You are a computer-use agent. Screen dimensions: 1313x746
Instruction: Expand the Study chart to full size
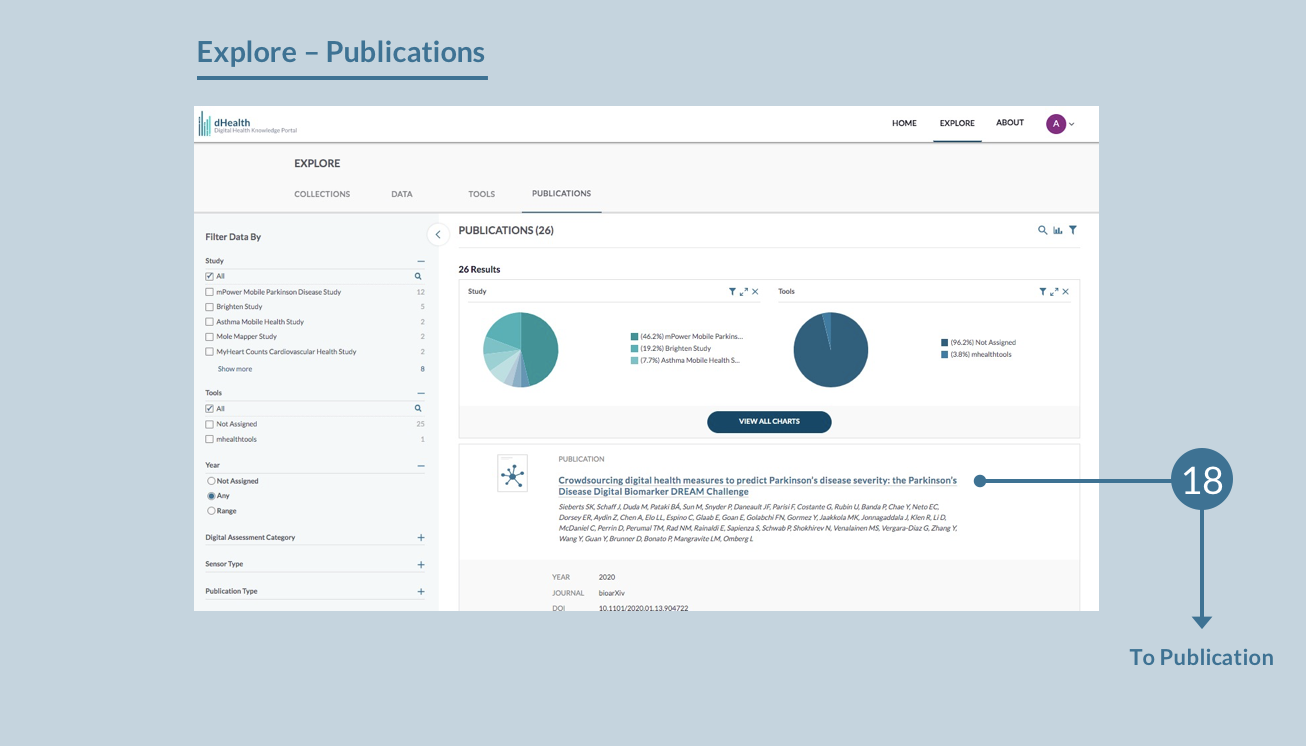(x=744, y=292)
